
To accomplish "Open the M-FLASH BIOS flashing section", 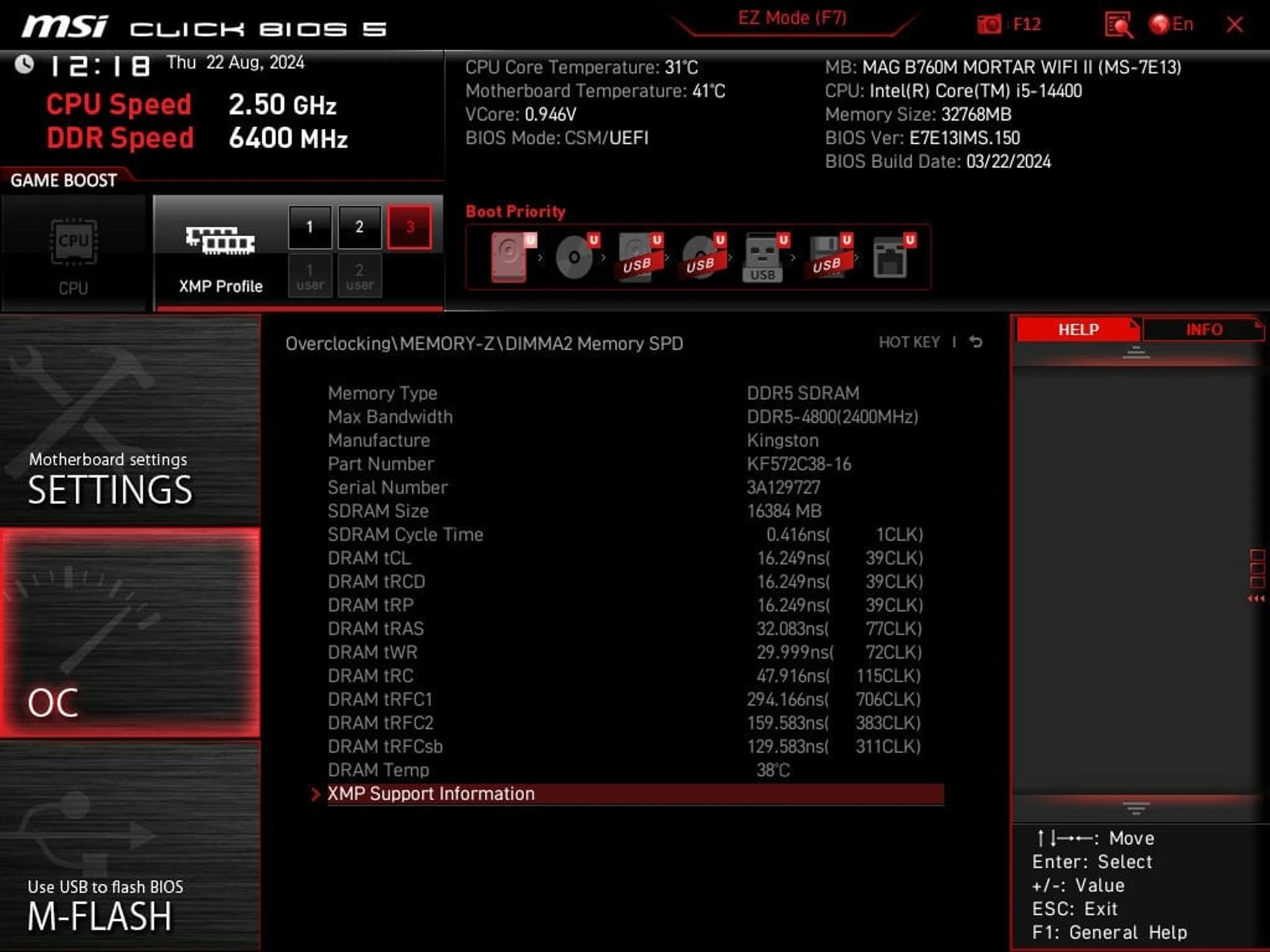I will pos(130,846).
